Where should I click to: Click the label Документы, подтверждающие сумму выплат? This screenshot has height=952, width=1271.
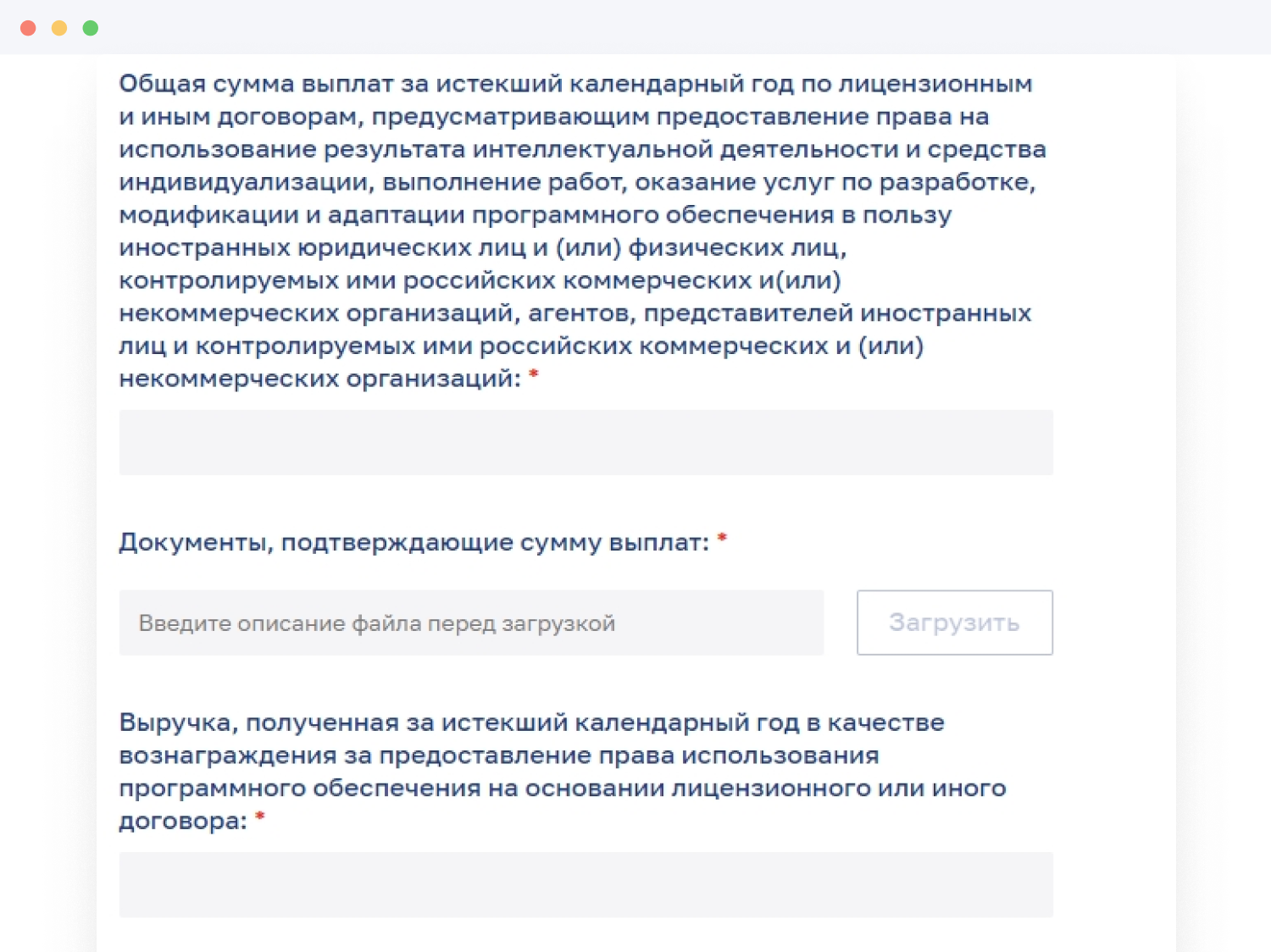413,542
